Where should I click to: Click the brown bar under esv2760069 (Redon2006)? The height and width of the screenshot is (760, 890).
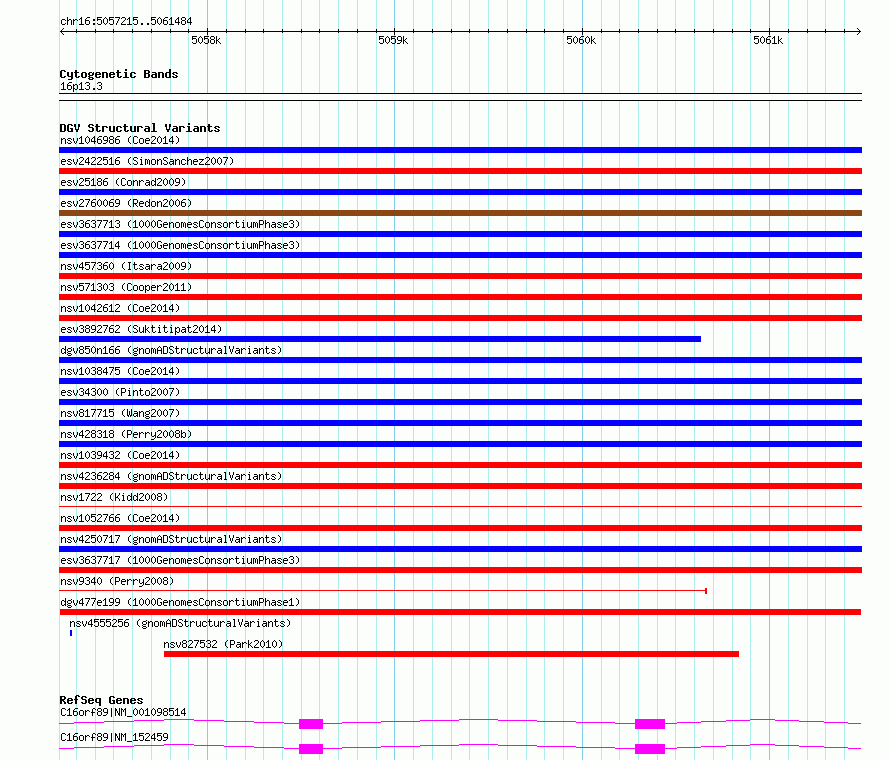[460, 213]
